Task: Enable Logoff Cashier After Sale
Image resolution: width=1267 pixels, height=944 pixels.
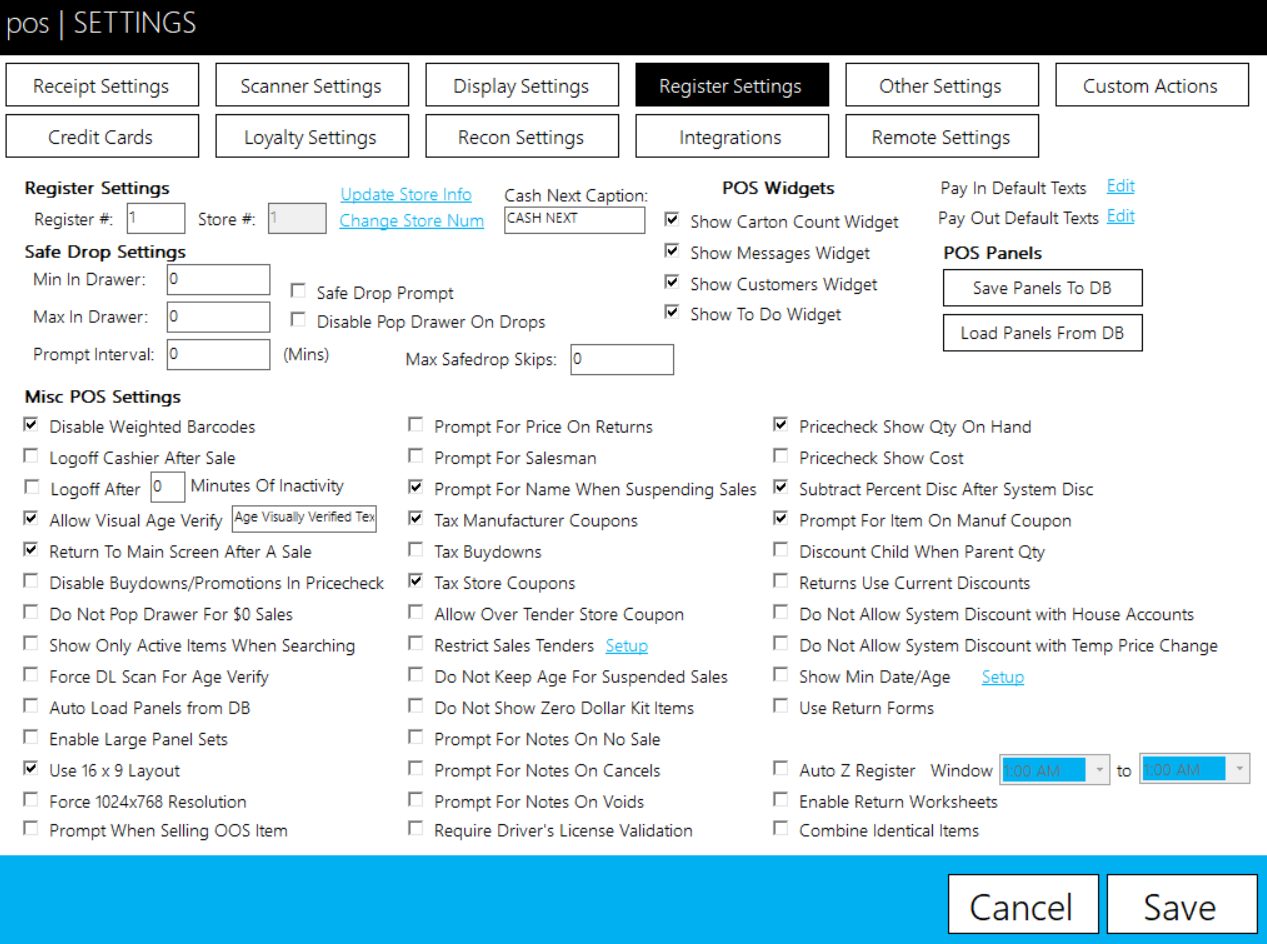Action: 31,457
